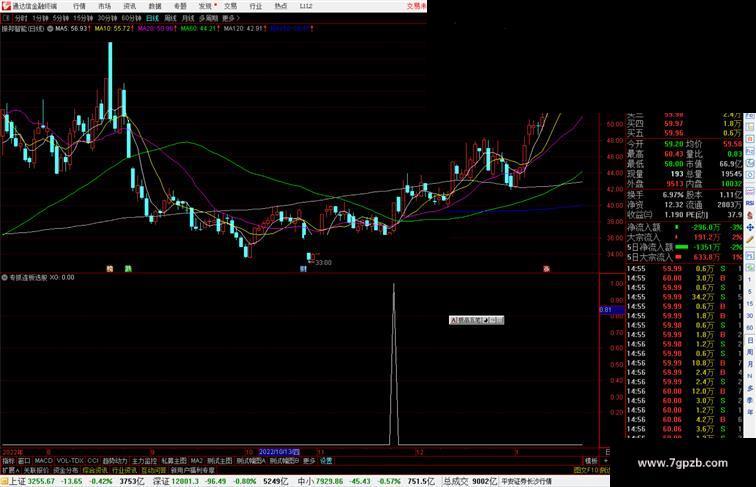Select the pencil drawing tool icon
This screenshot has width=756, height=487.
click(x=750, y=240)
